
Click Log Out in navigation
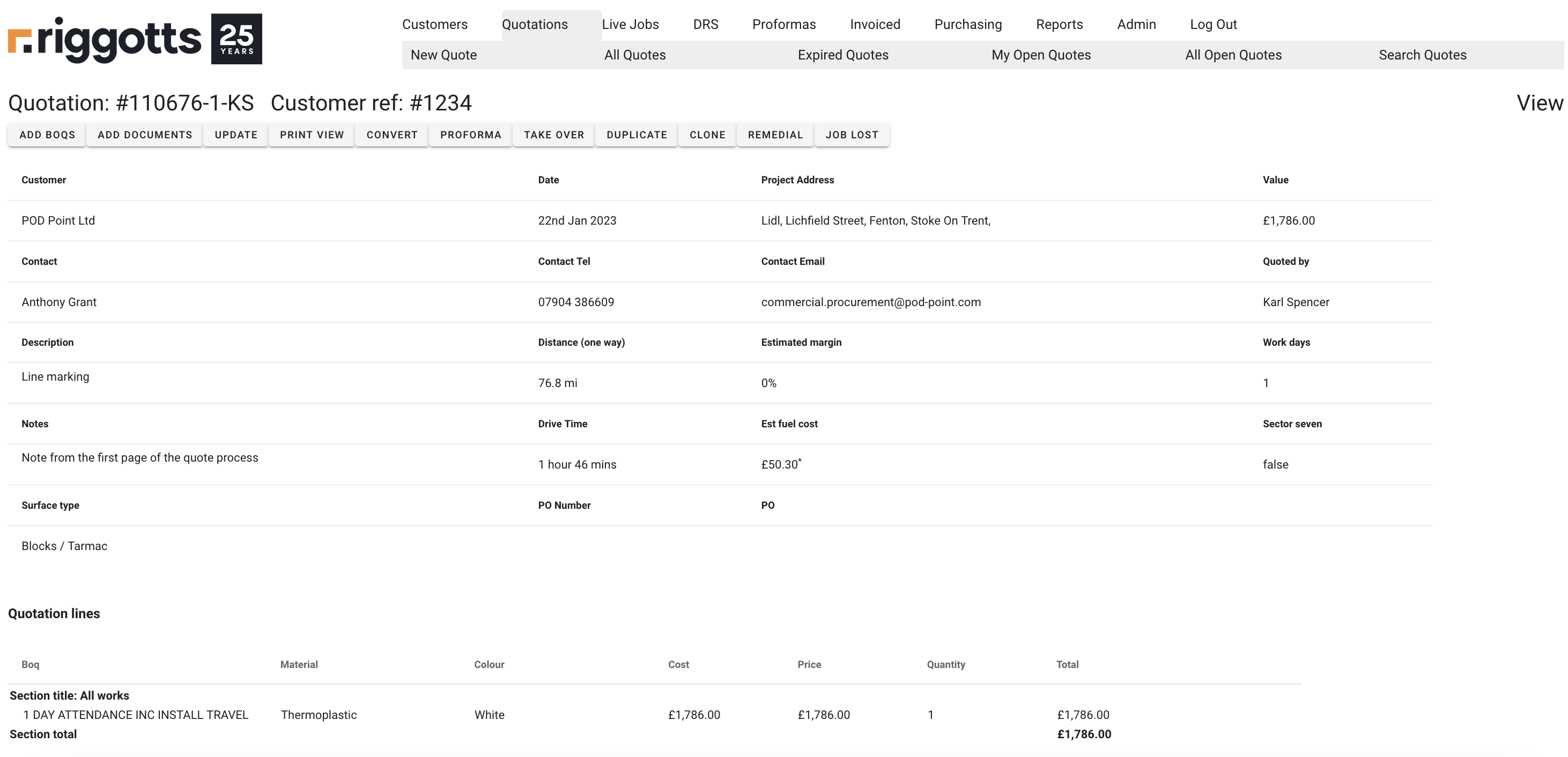(x=1213, y=24)
